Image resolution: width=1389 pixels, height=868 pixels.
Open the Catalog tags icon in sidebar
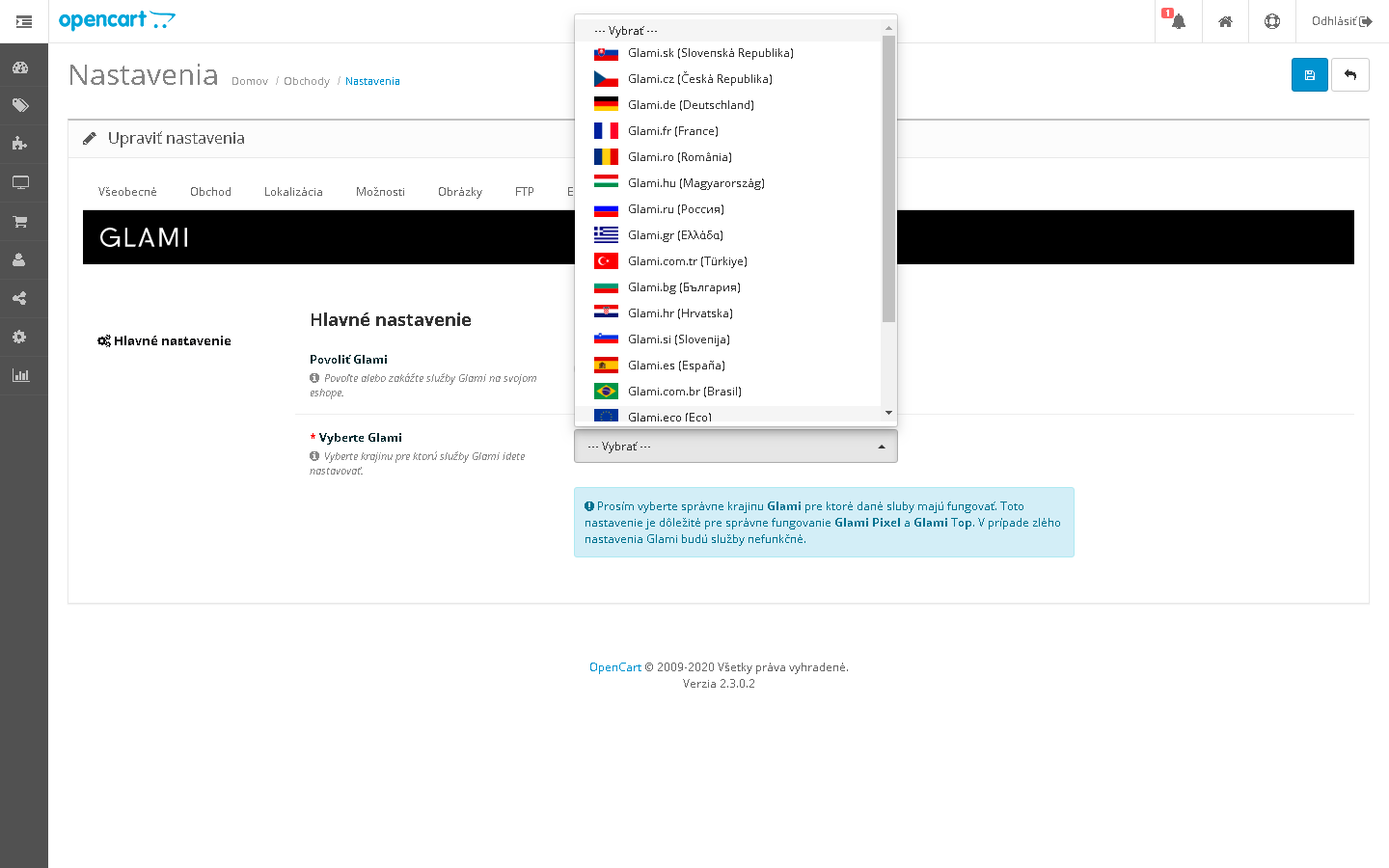pos(20,105)
